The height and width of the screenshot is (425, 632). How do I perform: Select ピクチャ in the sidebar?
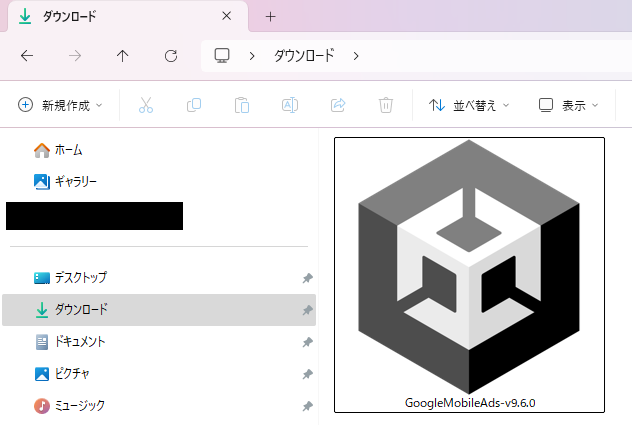click(159, 374)
